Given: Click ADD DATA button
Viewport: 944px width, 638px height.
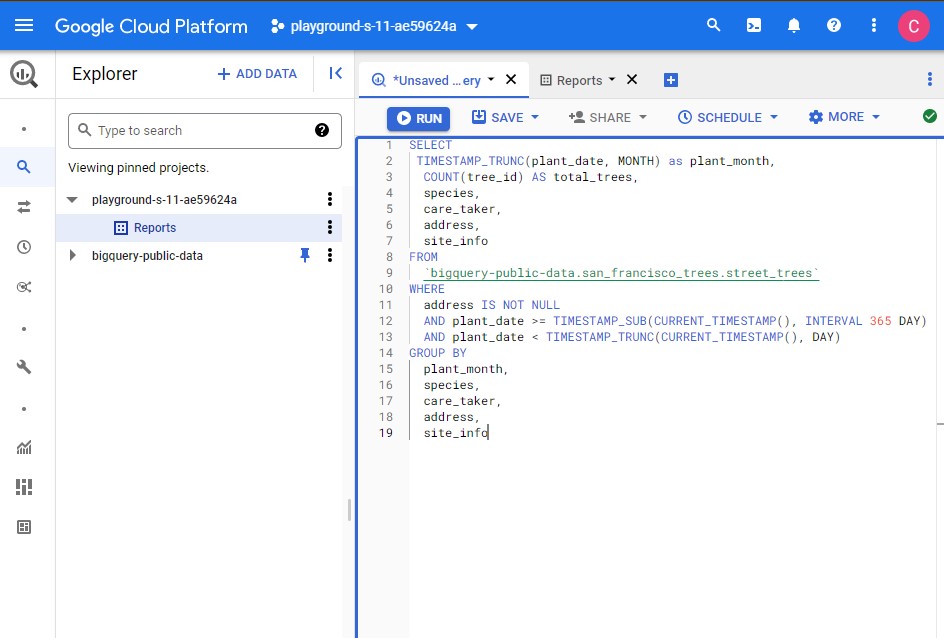Looking at the screenshot, I should pyautogui.click(x=257, y=73).
